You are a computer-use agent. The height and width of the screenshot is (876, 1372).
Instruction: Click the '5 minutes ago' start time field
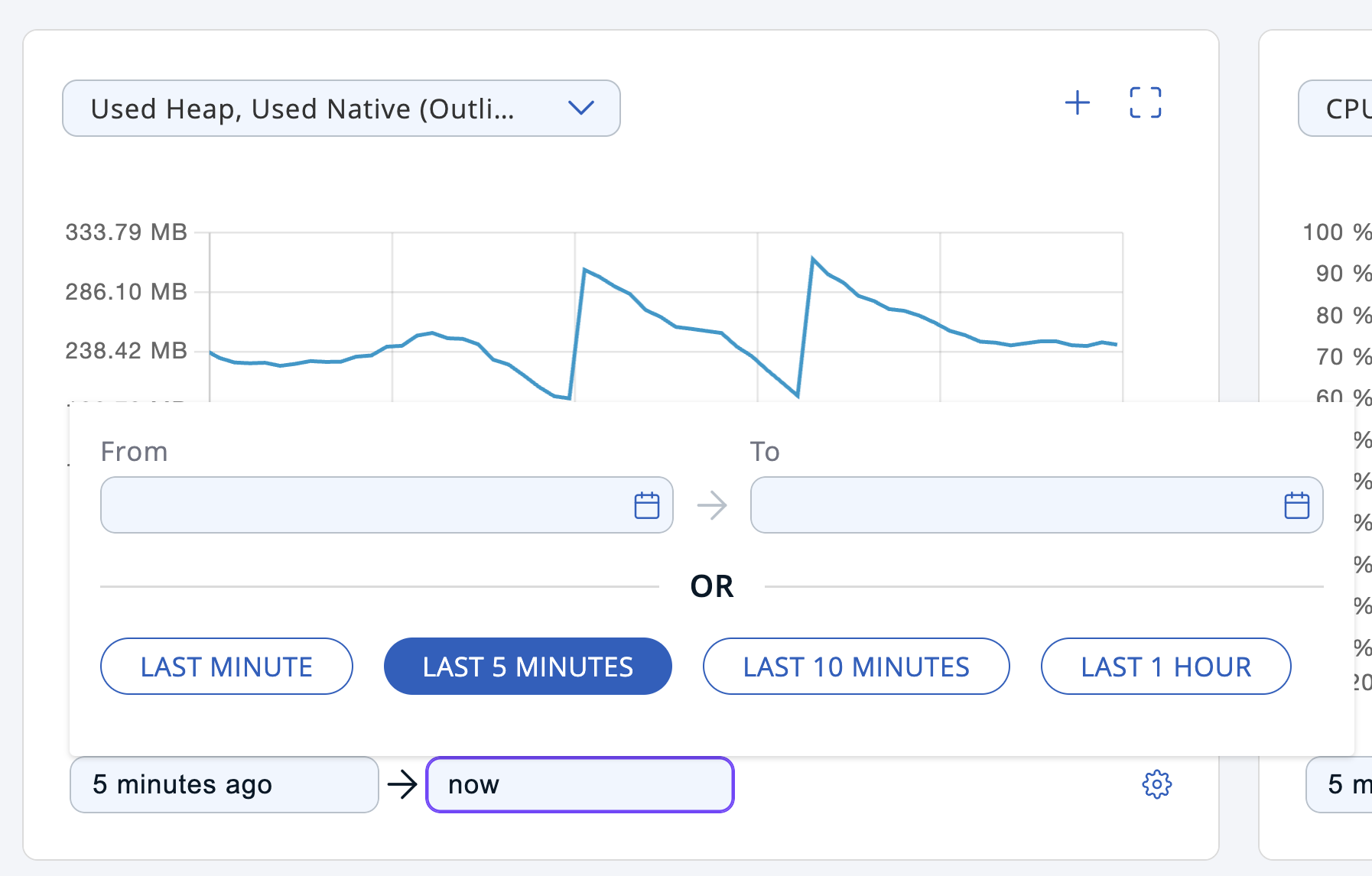224,784
